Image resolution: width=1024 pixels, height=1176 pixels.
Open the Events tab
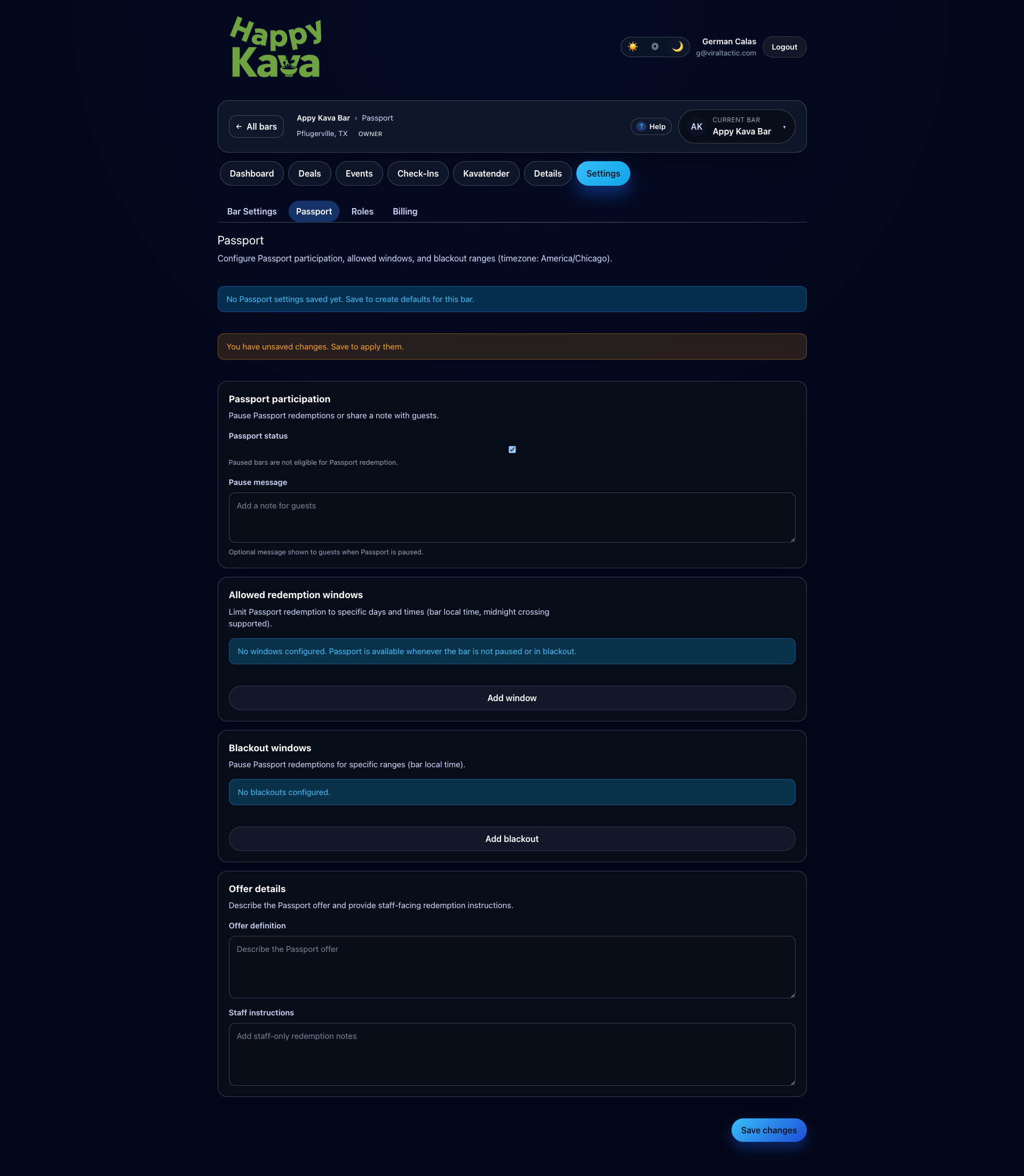coord(359,174)
